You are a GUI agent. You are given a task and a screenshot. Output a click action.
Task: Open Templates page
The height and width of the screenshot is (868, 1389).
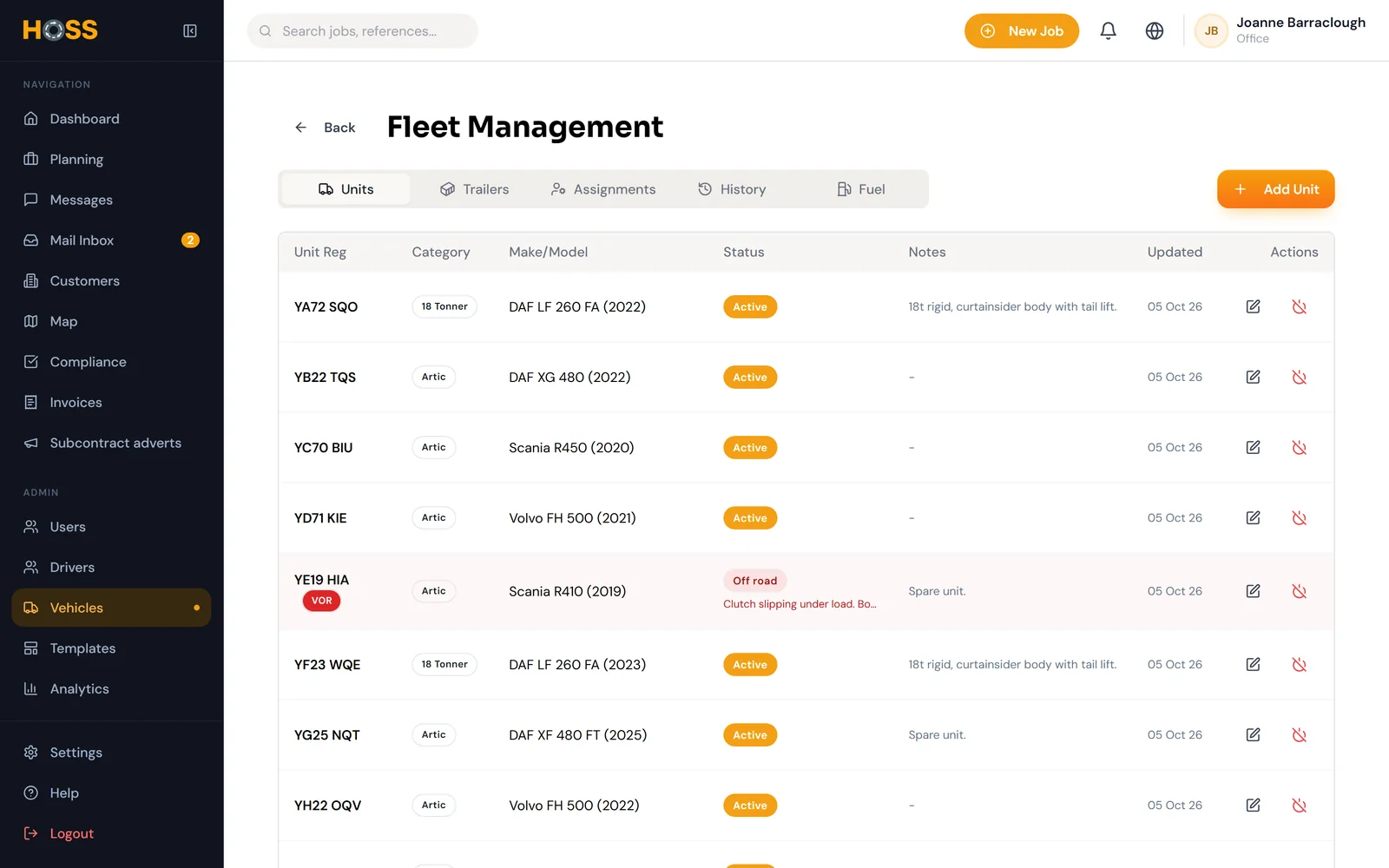tap(111, 648)
